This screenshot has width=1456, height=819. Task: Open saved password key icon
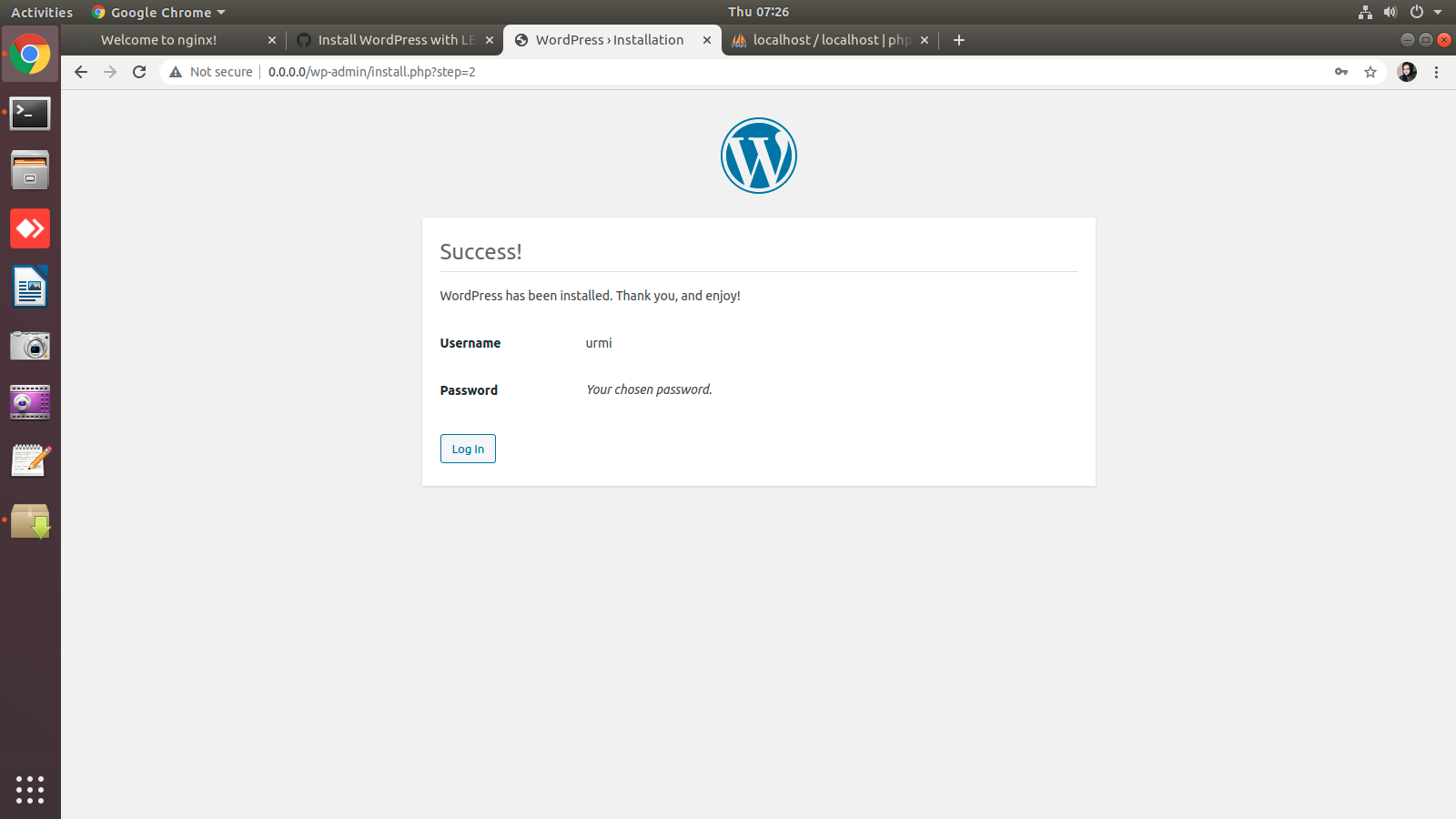pyautogui.click(x=1341, y=72)
